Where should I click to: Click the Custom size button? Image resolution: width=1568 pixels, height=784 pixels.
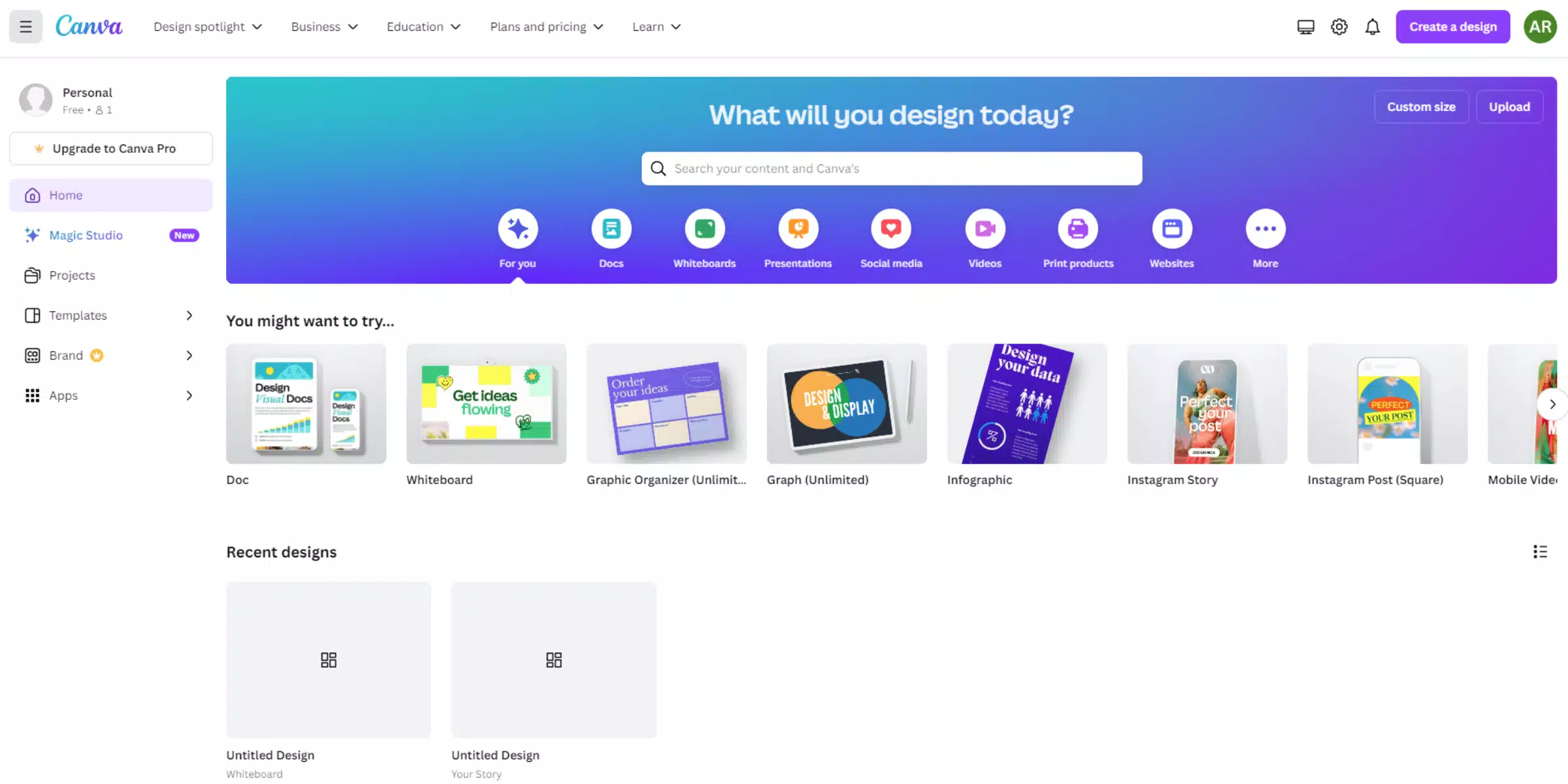point(1421,106)
